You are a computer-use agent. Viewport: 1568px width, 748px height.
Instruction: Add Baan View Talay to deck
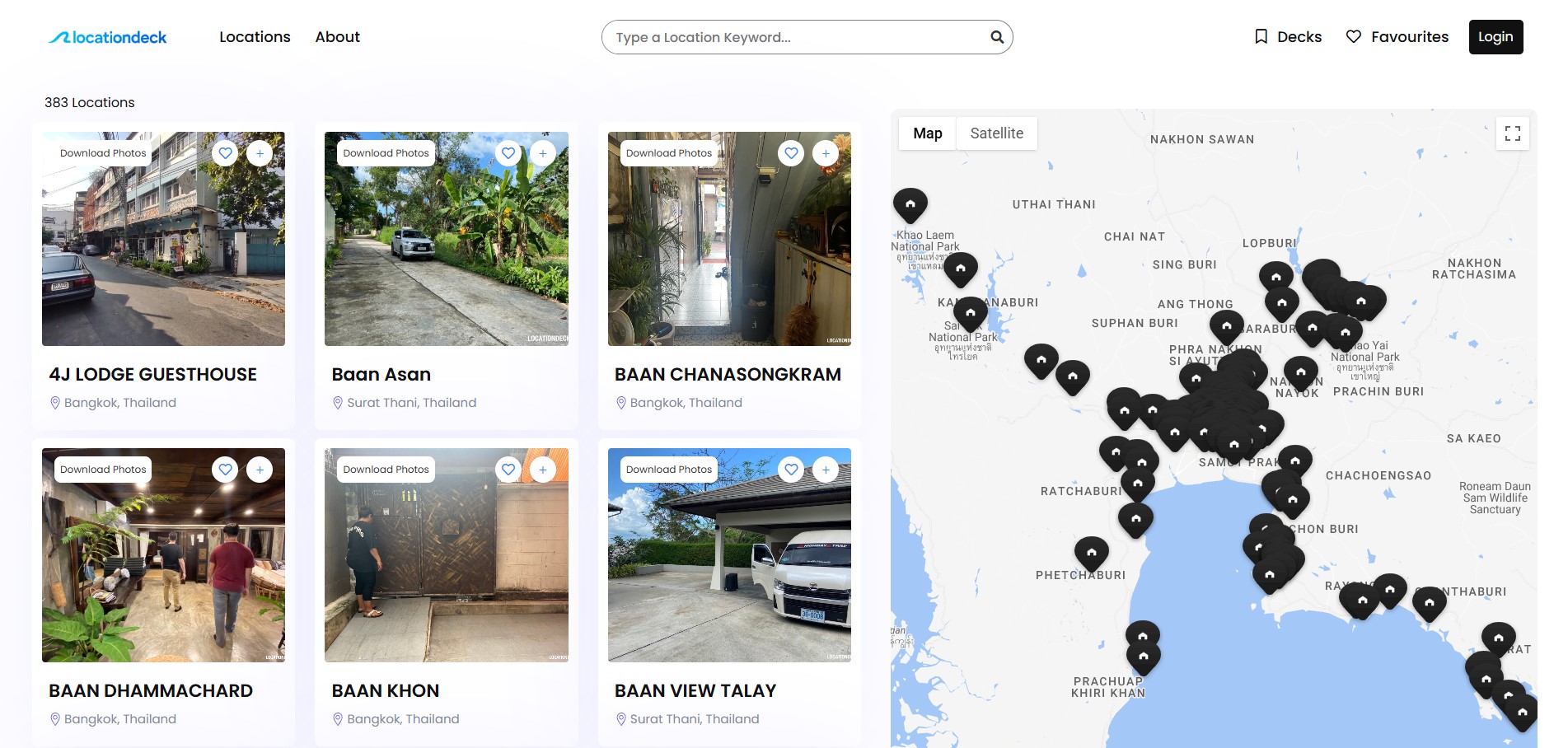pyautogui.click(x=826, y=470)
